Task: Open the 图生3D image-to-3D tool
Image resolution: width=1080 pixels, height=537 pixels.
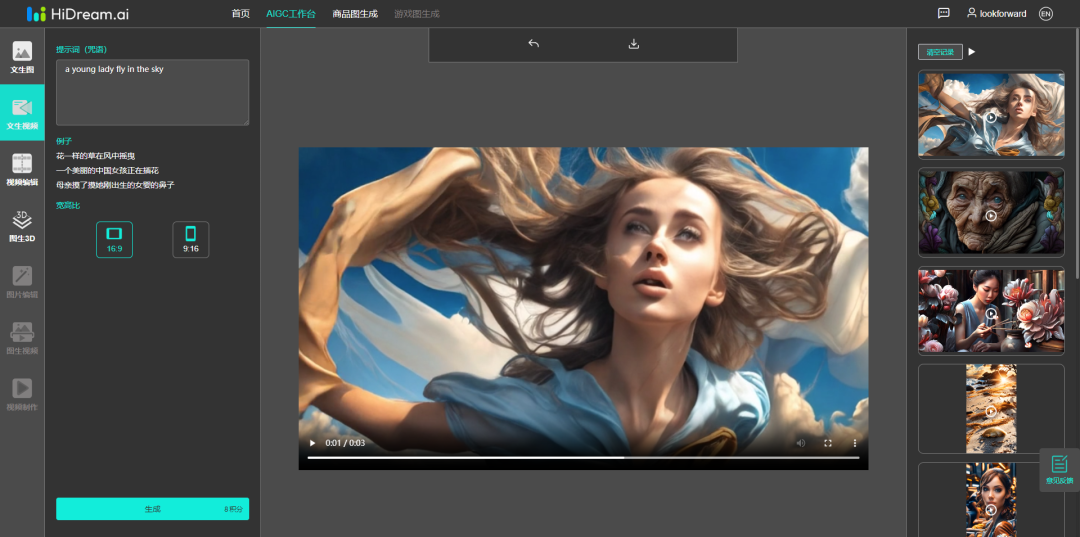Action: point(22,226)
